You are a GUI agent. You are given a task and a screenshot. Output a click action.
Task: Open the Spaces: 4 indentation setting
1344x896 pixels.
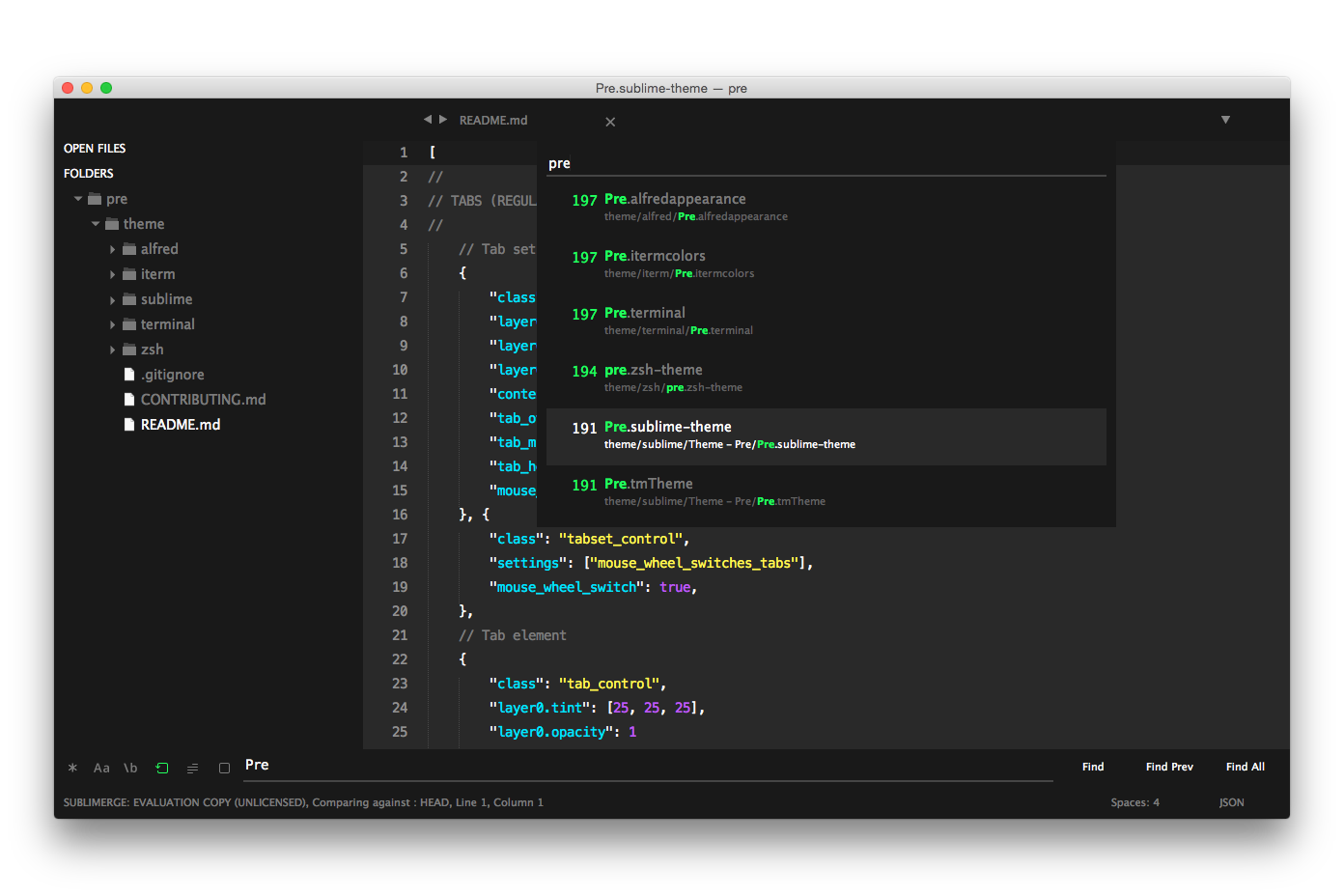1134,802
